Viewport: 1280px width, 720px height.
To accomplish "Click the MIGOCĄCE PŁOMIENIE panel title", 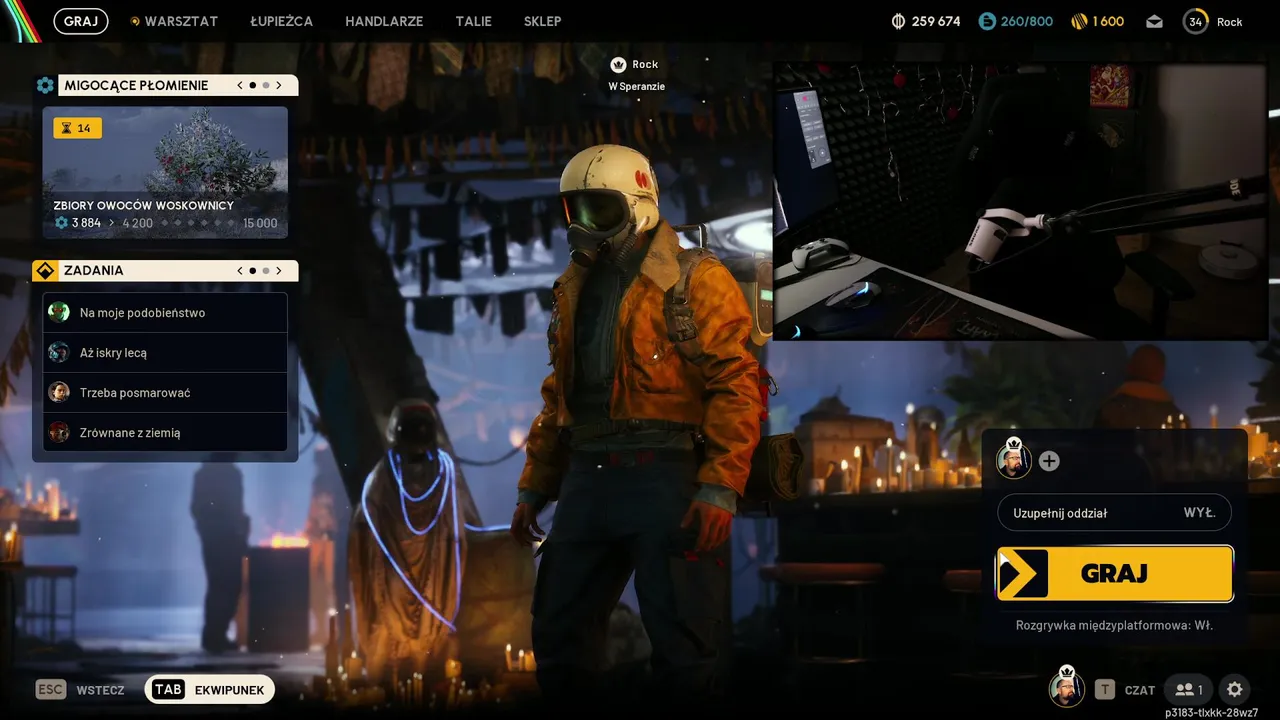I will click(x=136, y=85).
